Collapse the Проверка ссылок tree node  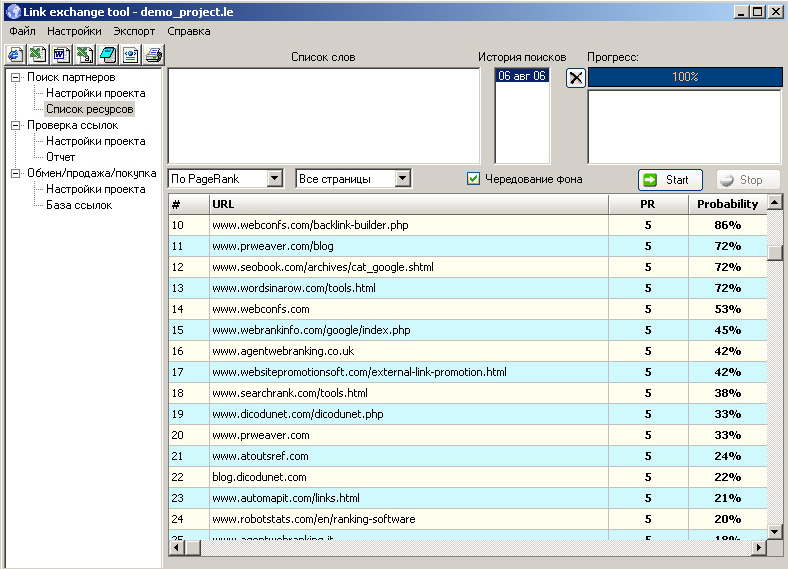click(16, 126)
